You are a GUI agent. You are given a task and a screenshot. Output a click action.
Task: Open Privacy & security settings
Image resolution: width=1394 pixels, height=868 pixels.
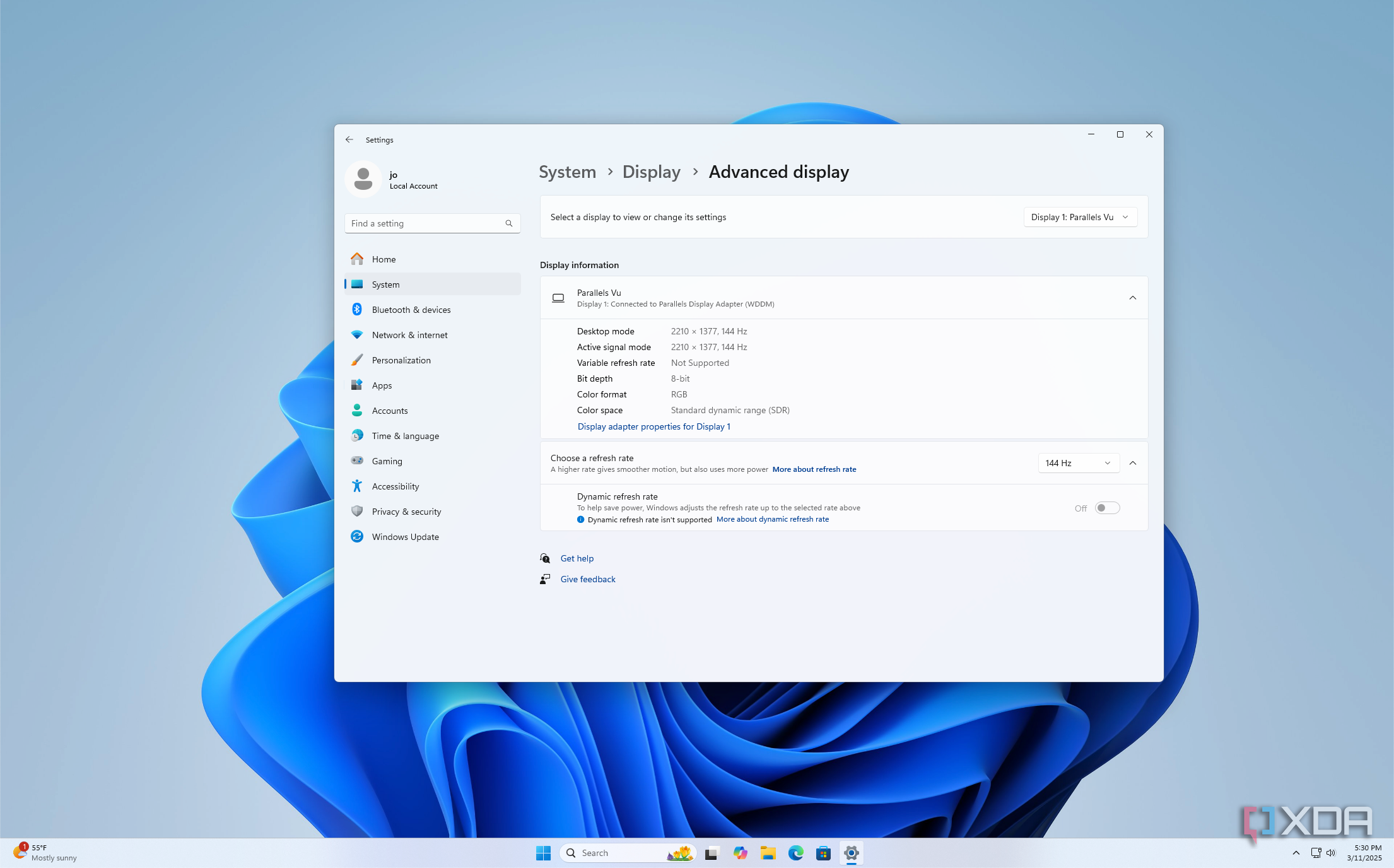point(433,512)
